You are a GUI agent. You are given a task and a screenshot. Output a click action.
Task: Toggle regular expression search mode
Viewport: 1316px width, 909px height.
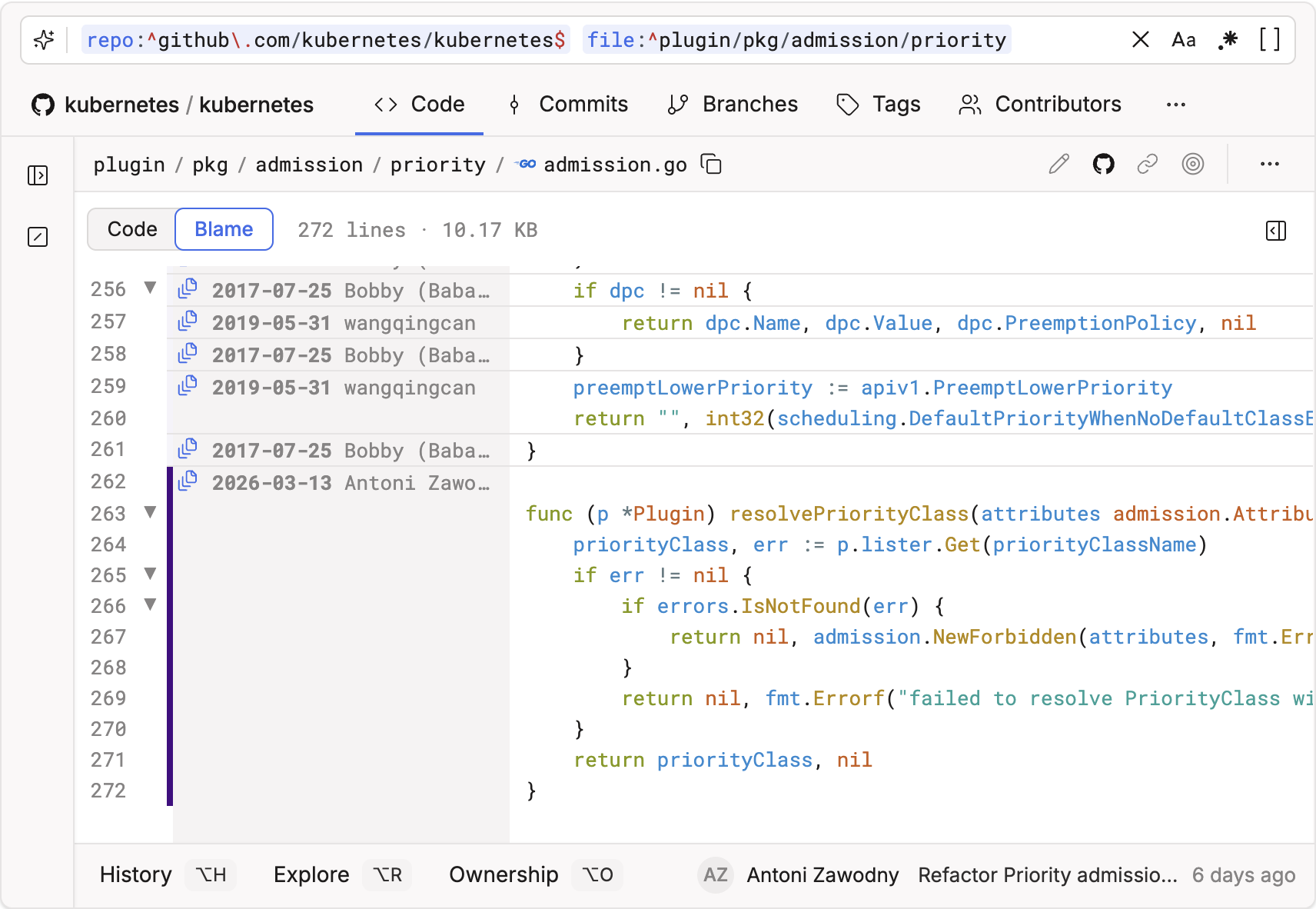(1228, 40)
